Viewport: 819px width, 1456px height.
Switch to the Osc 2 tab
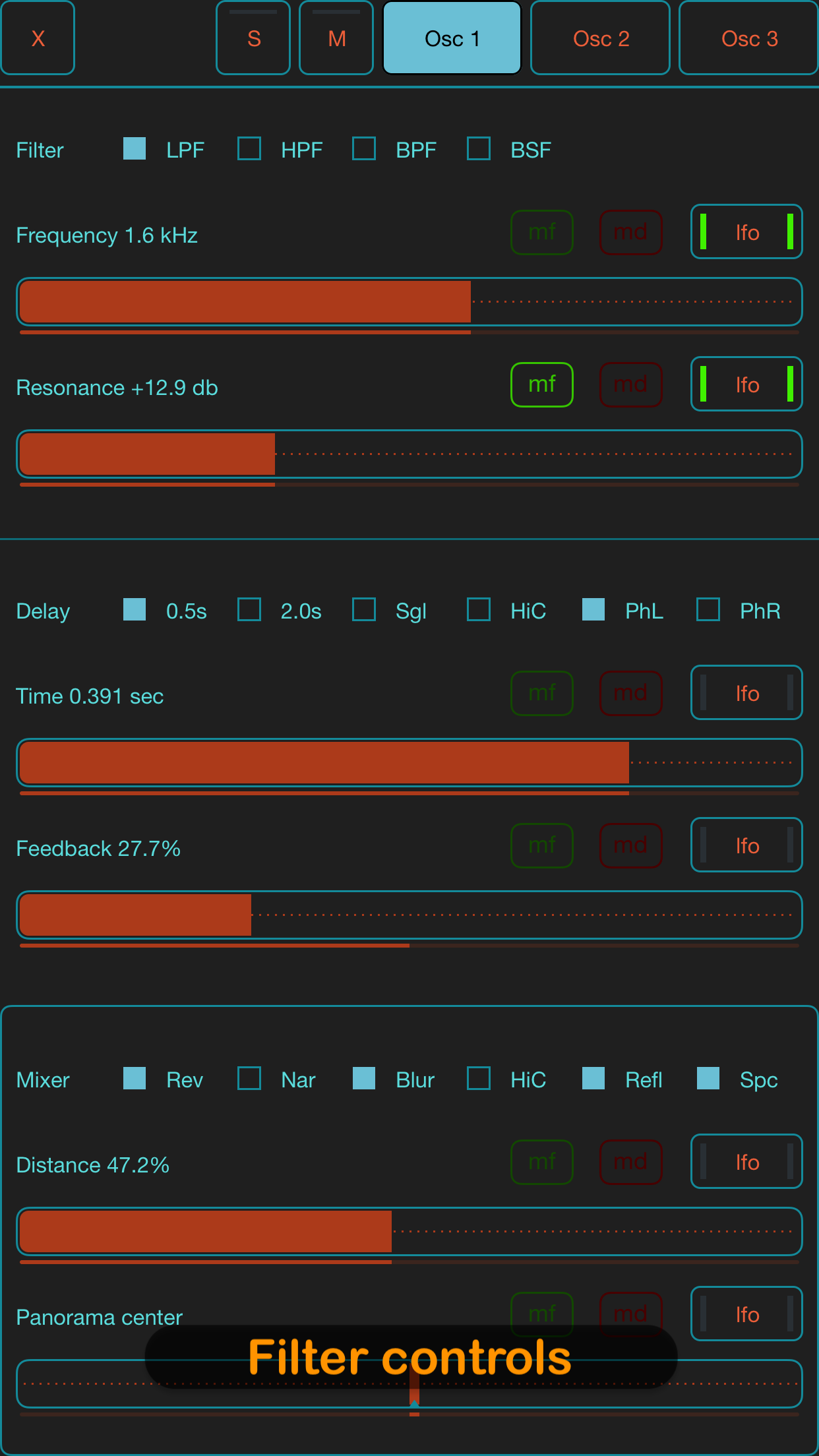point(599,38)
